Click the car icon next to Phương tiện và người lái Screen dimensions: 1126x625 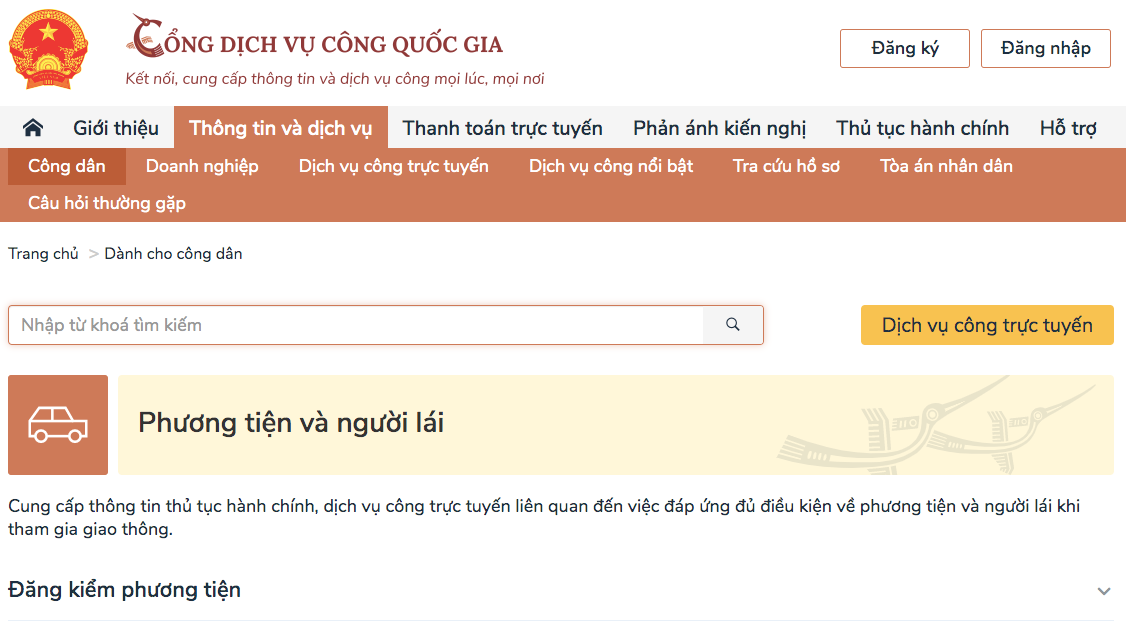click(x=57, y=424)
